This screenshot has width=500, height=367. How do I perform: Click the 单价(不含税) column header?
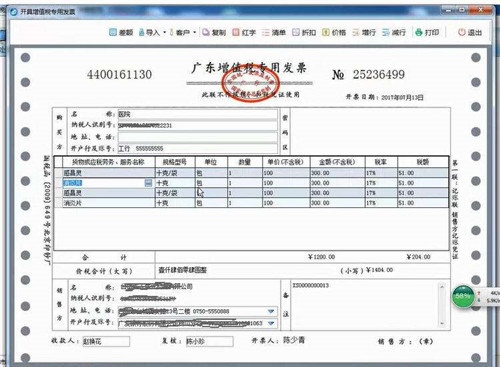pyautogui.click(x=286, y=162)
